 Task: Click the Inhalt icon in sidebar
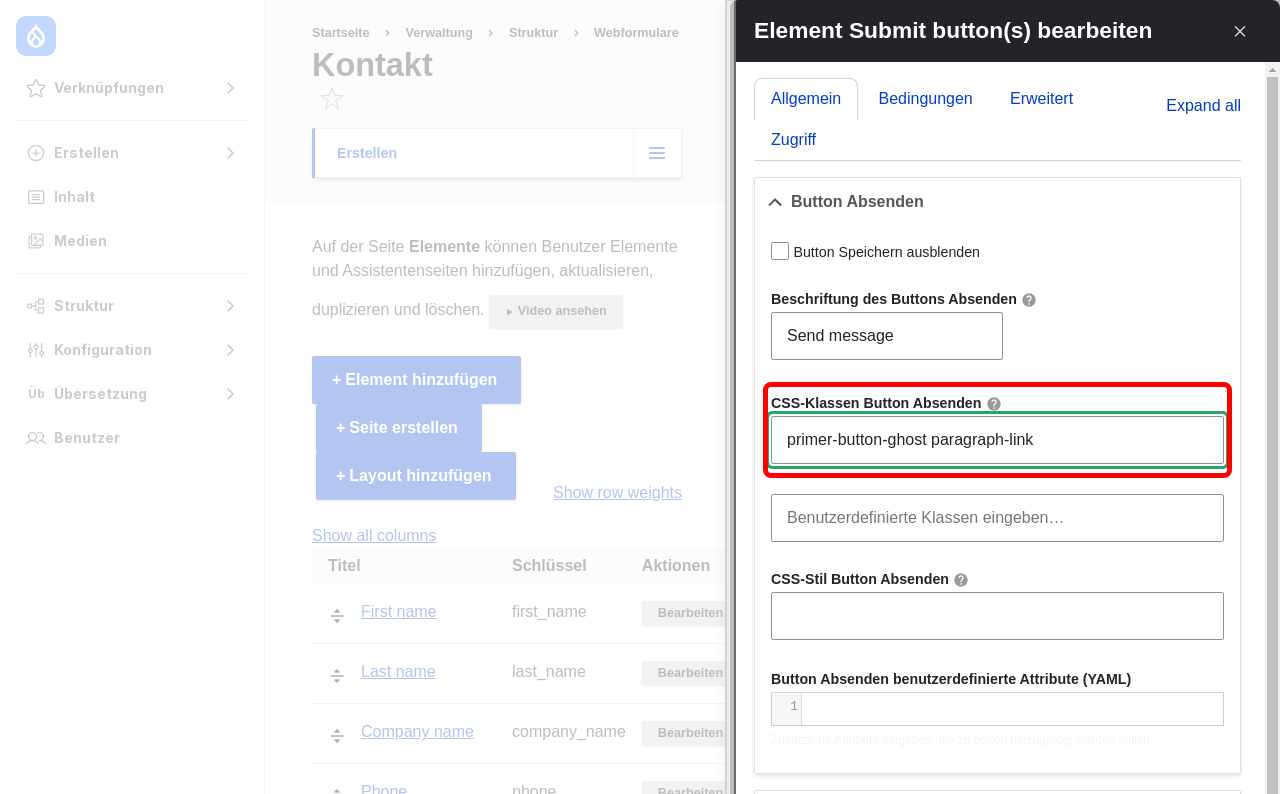36,197
